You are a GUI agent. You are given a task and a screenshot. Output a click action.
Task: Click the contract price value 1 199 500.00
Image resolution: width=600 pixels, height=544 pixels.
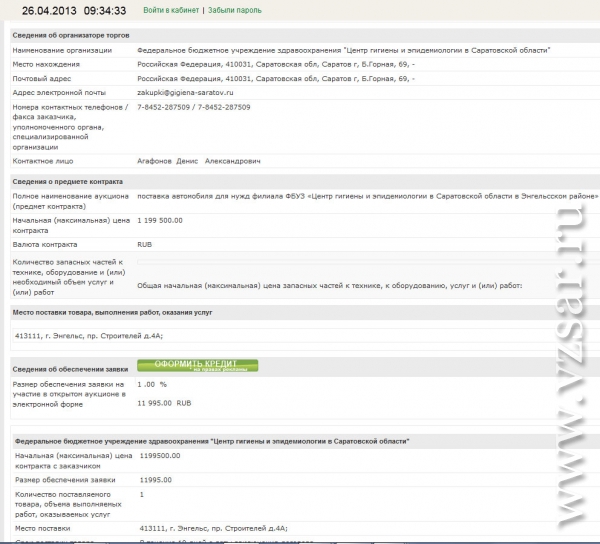point(160,220)
